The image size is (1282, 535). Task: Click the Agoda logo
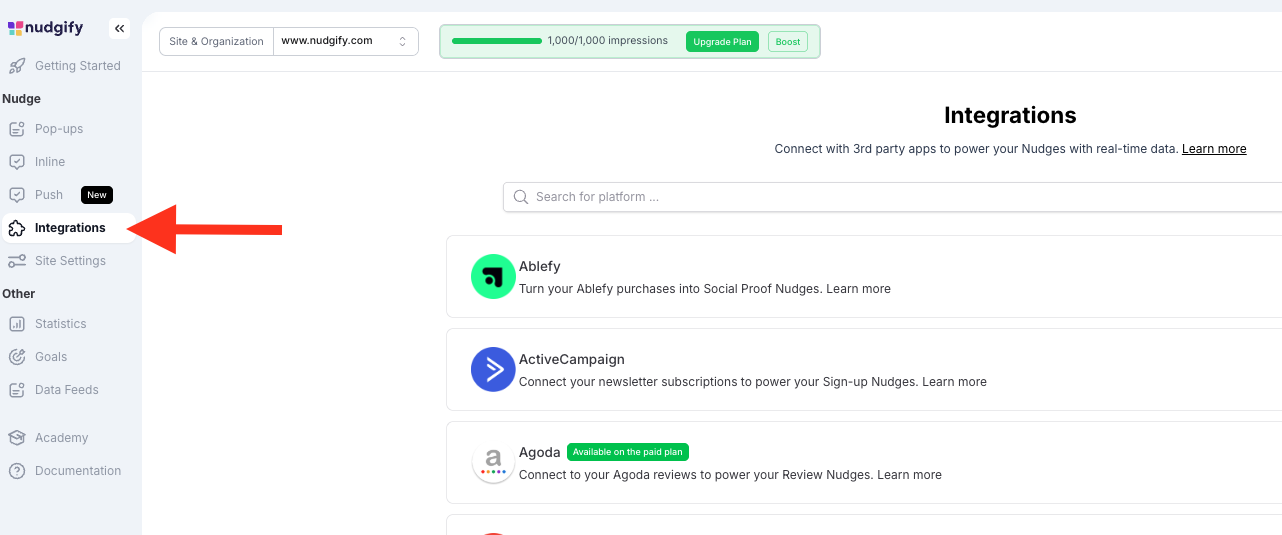493,462
